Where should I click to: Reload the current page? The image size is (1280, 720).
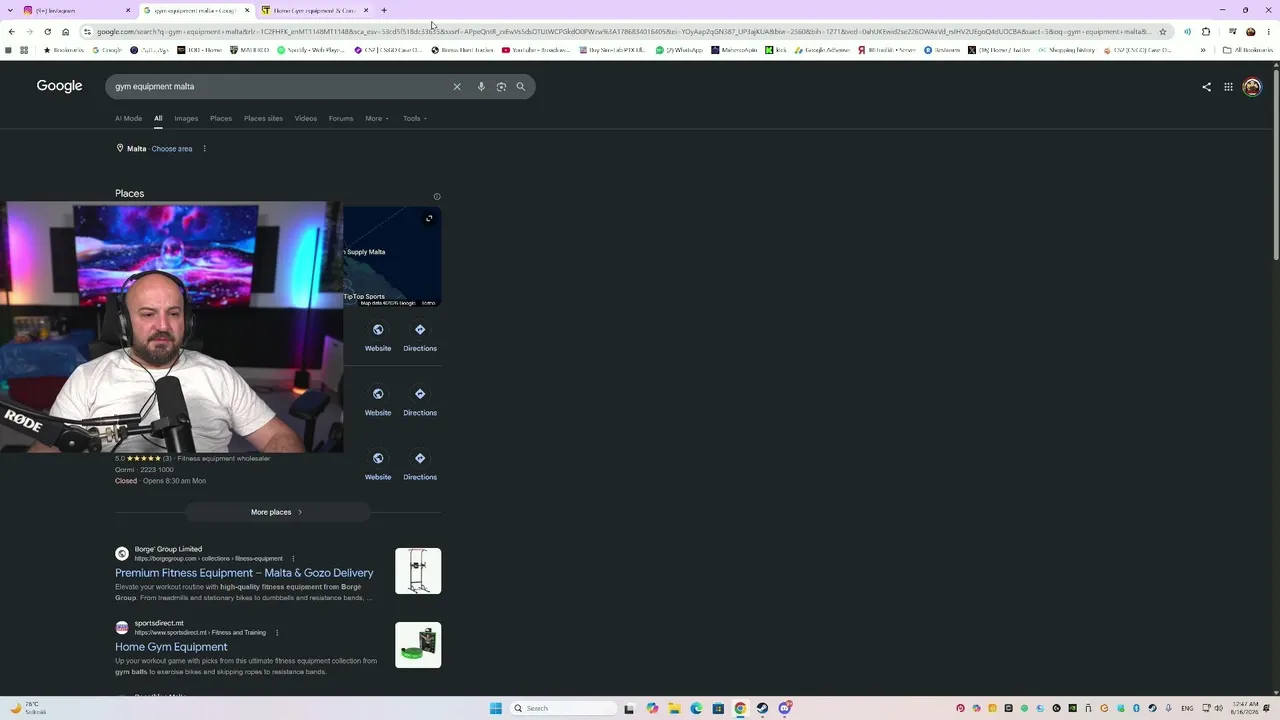[47, 32]
